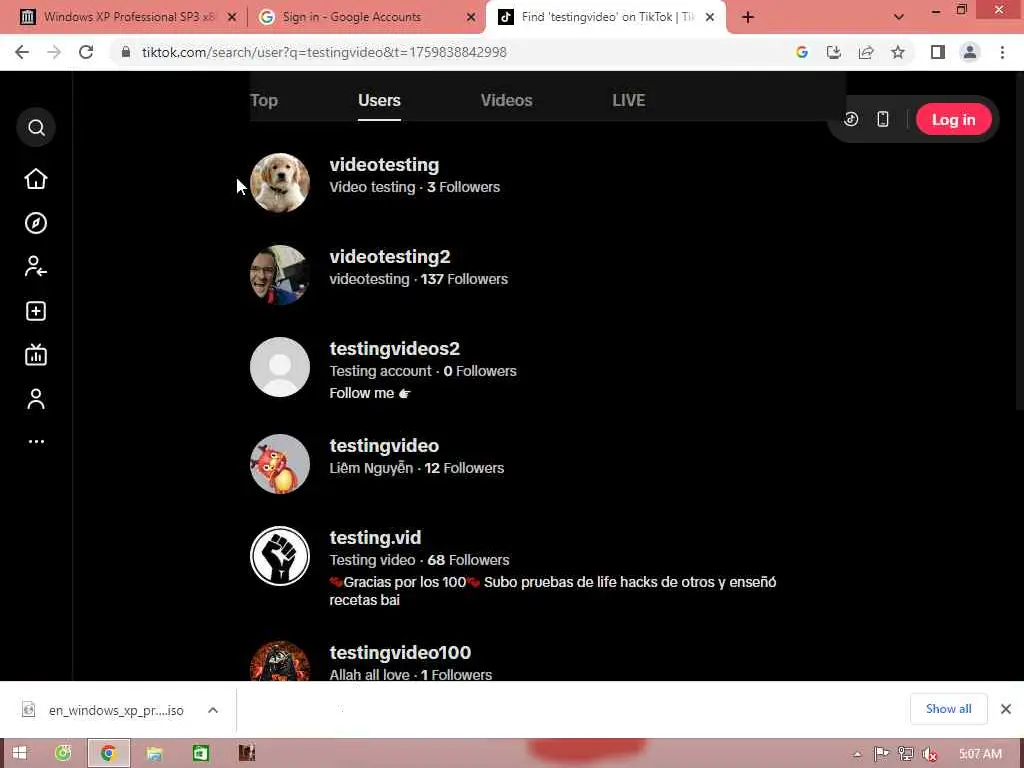Reload the TikTok page
Image resolution: width=1024 pixels, height=768 pixels.
[86, 52]
